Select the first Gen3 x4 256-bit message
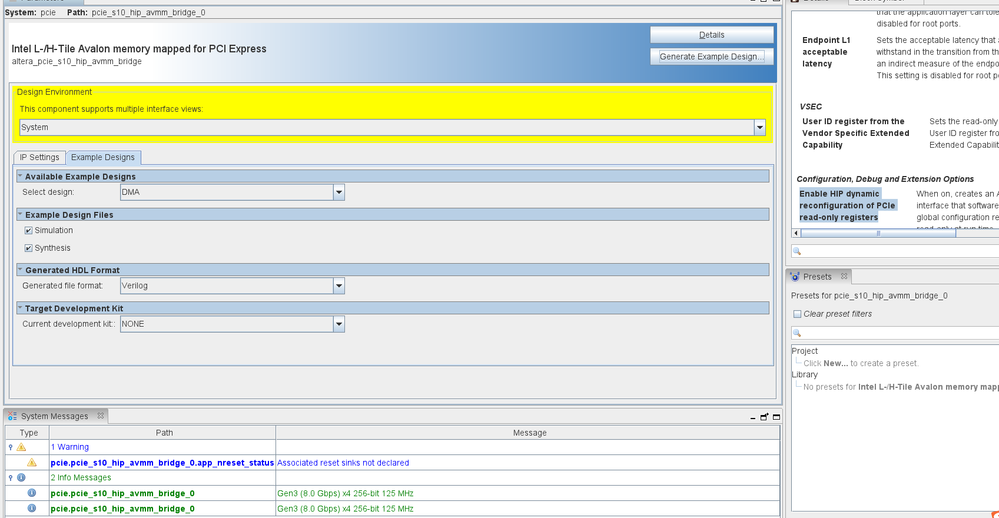This screenshot has height=518, width=999. 345,493
